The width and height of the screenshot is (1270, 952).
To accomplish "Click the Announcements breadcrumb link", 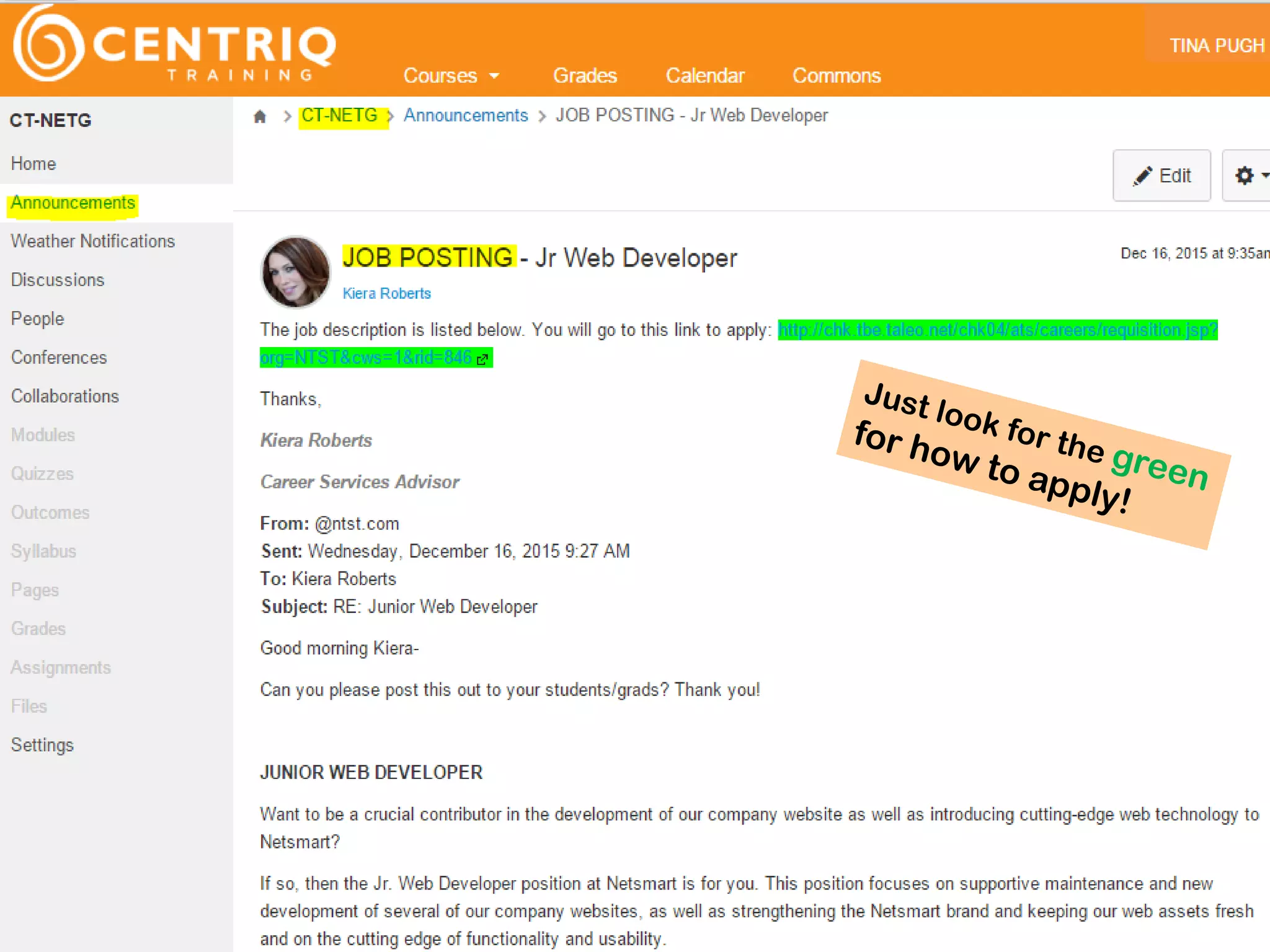I will tap(466, 115).
